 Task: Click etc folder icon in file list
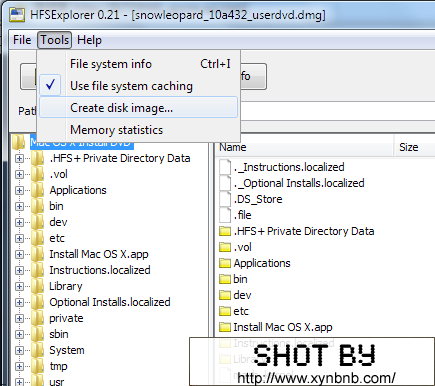pyautogui.click(x=225, y=311)
